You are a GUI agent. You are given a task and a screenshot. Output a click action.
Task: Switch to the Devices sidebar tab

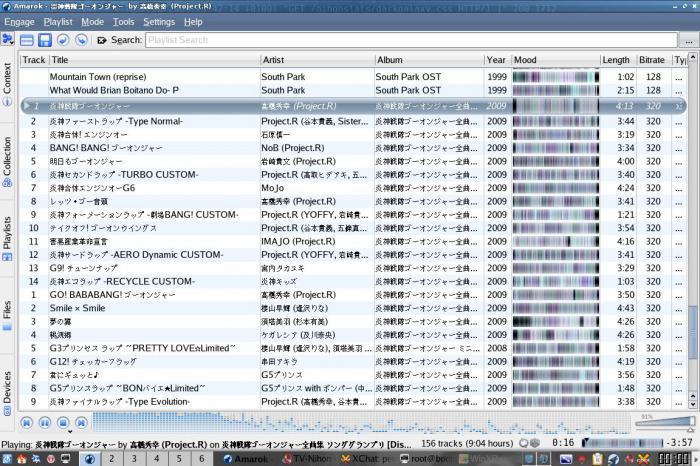pos(7,393)
